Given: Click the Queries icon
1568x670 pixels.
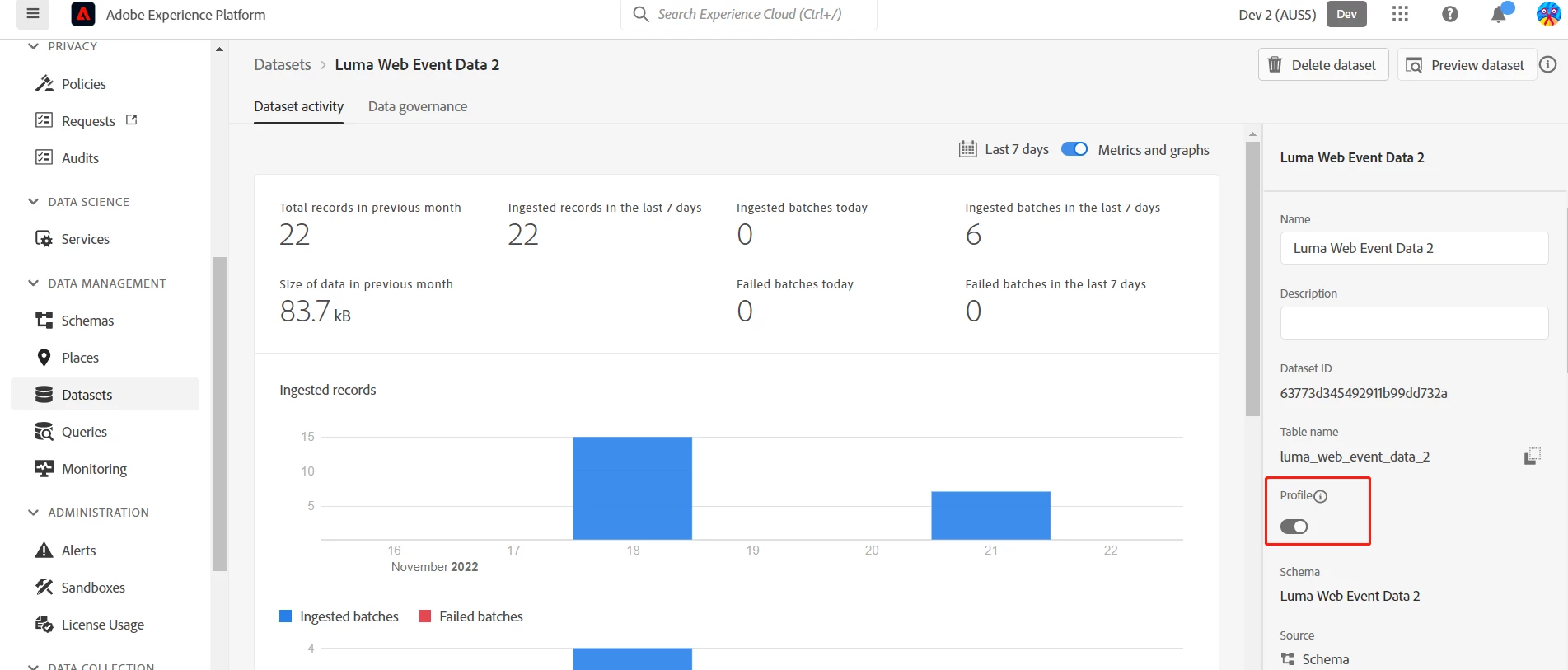Looking at the screenshot, I should coord(44,432).
